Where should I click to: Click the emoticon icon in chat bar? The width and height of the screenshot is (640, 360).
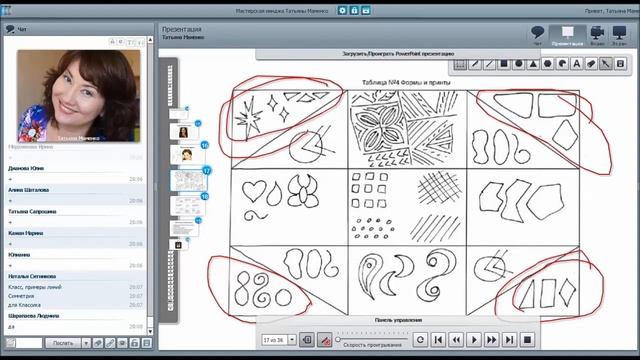(x=122, y=343)
